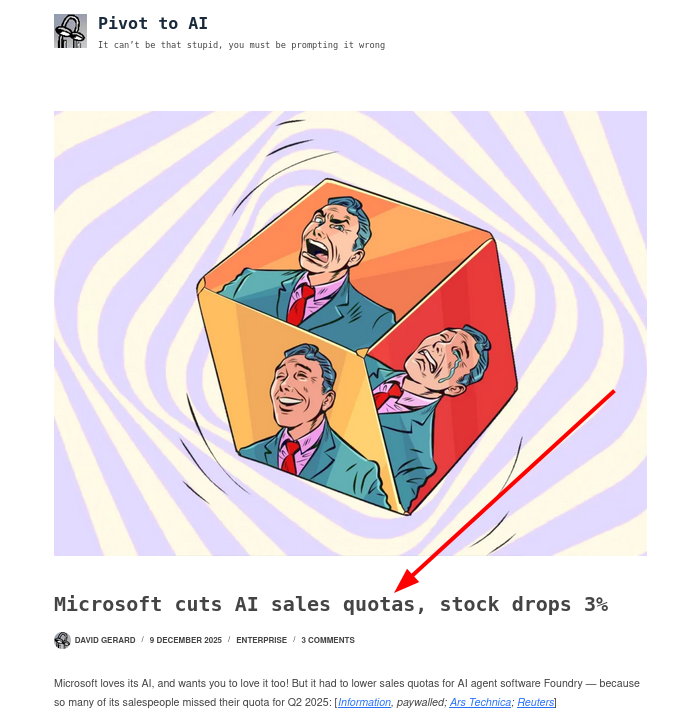Jump to the 3 Comments section
Viewport: 684px width, 714px height.
coord(328,640)
